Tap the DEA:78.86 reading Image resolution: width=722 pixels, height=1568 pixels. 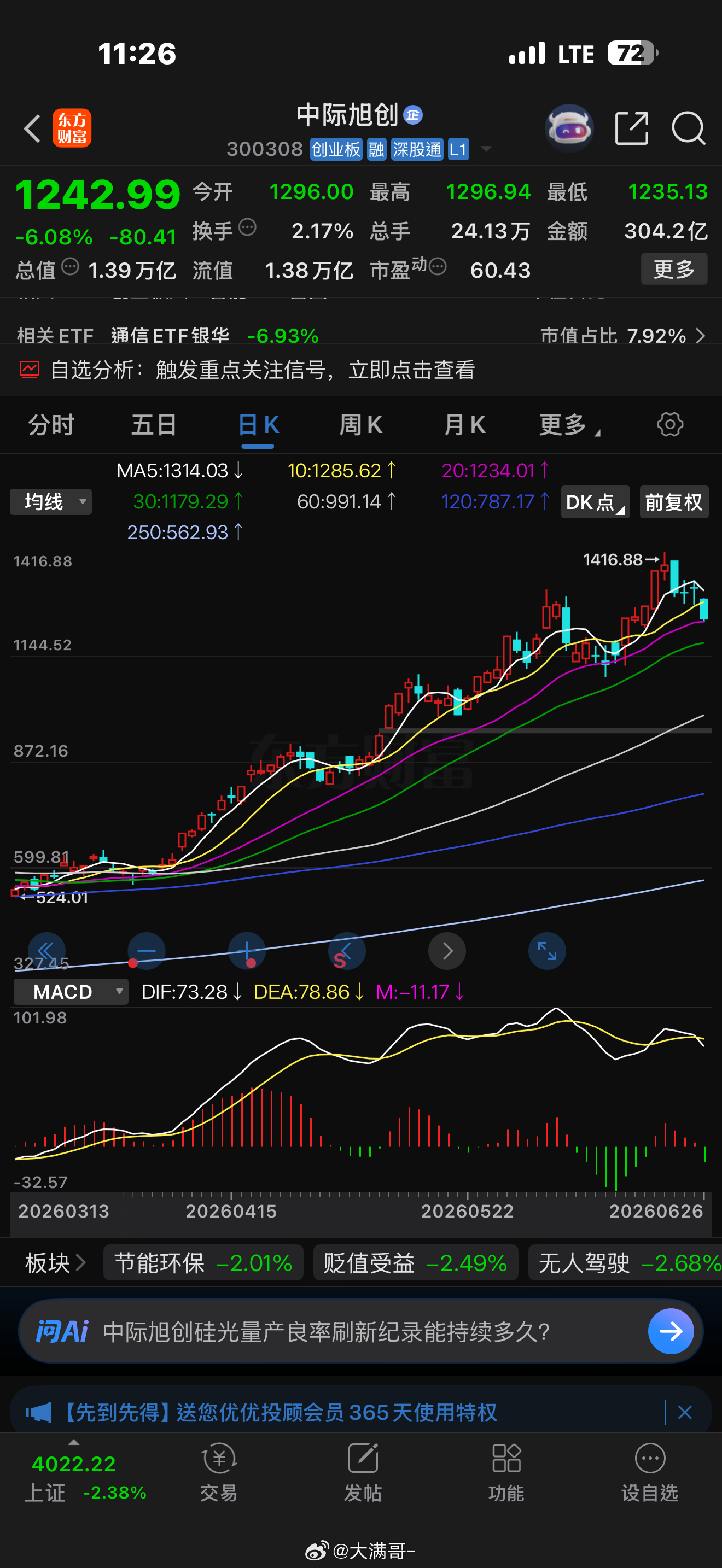click(x=308, y=992)
